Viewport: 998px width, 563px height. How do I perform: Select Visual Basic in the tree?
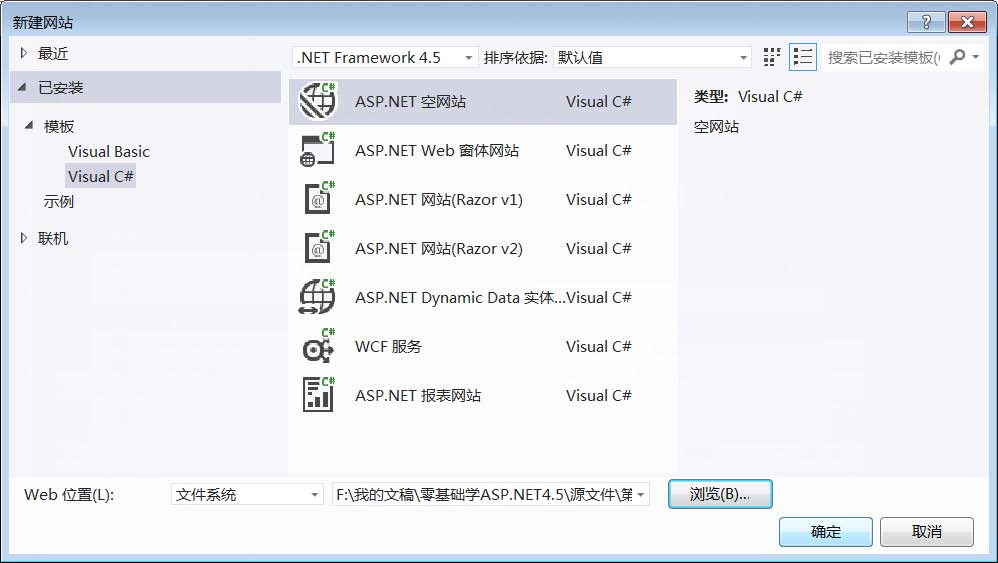click(x=109, y=151)
